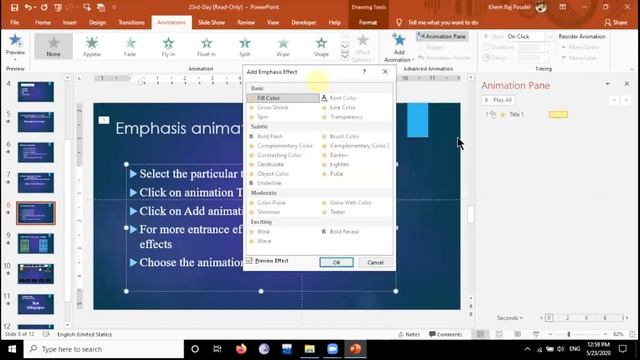The image size is (640, 360).
Task: Click the yellow timing bar for Title 1
Action: pos(558,114)
